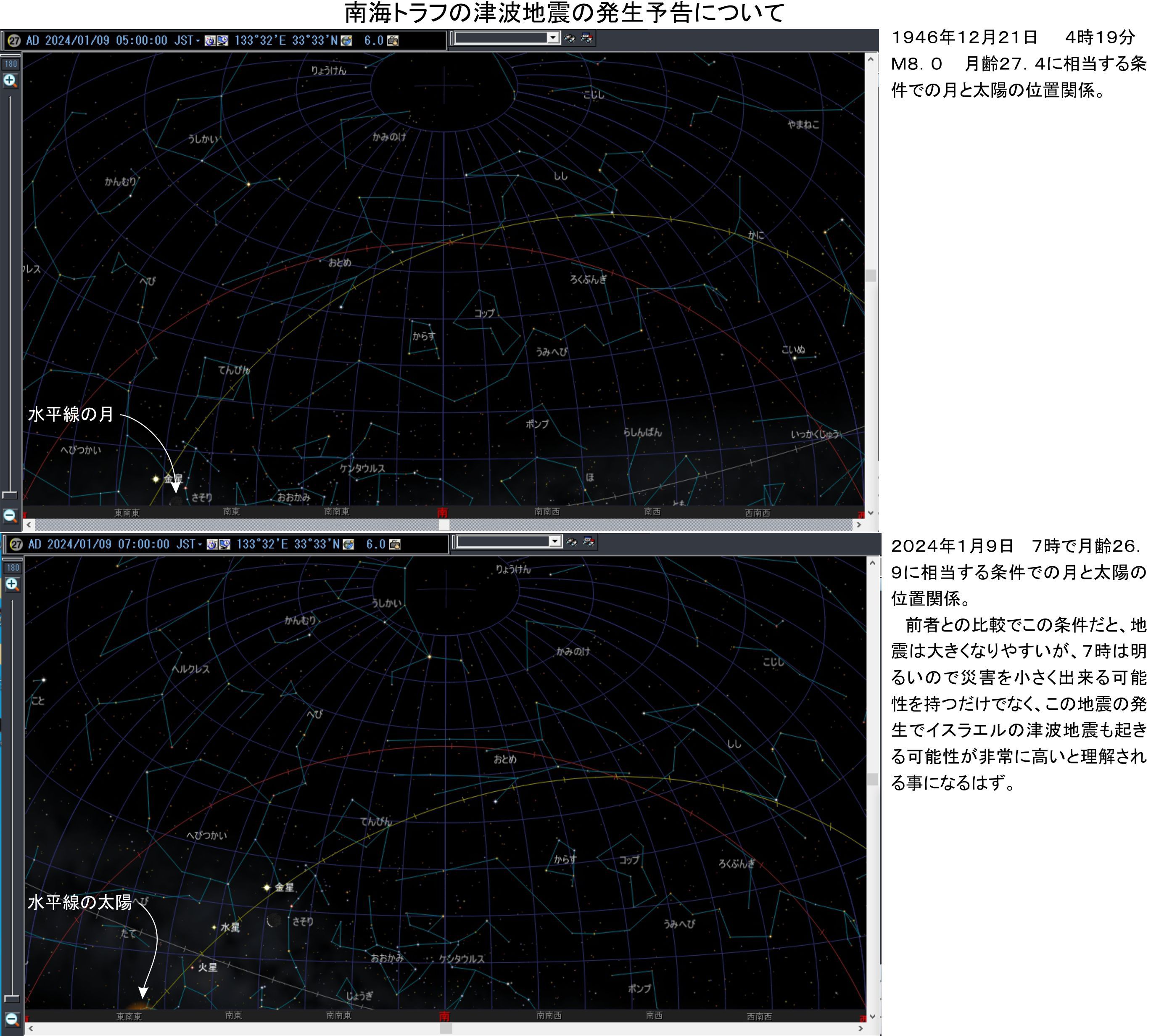Click binoculars search icon in lower toolbar
The width and height of the screenshot is (1151, 1036).
point(572,542)
